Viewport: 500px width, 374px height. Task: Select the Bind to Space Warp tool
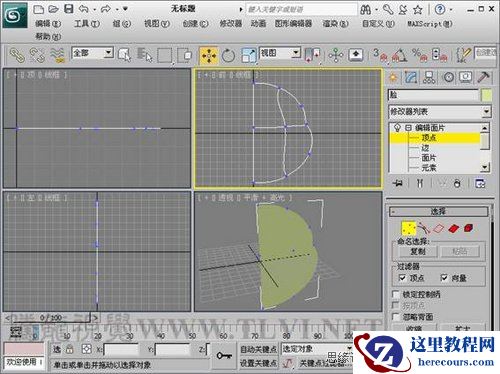tap(57, 55)
